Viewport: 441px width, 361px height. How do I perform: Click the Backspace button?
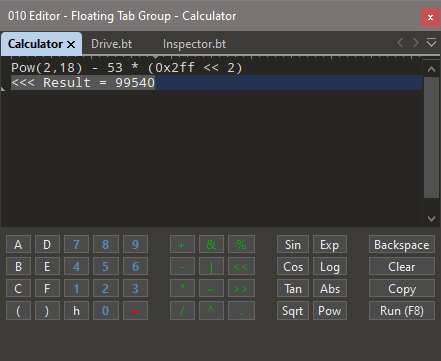(x=402, y=244)
